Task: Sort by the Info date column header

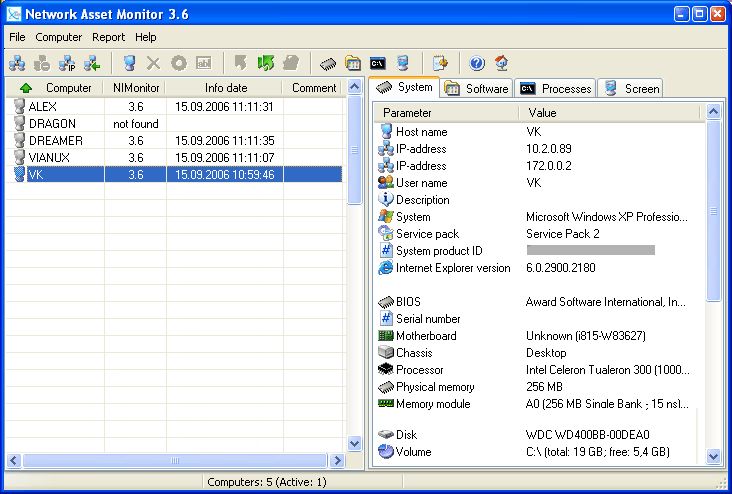Action: coord(225,88)
